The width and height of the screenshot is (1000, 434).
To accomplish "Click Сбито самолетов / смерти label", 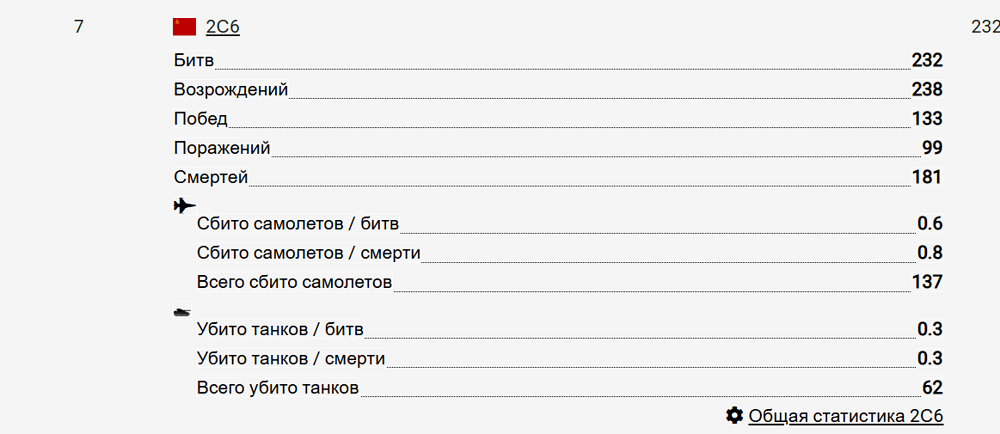I will [x=309, y=253].
